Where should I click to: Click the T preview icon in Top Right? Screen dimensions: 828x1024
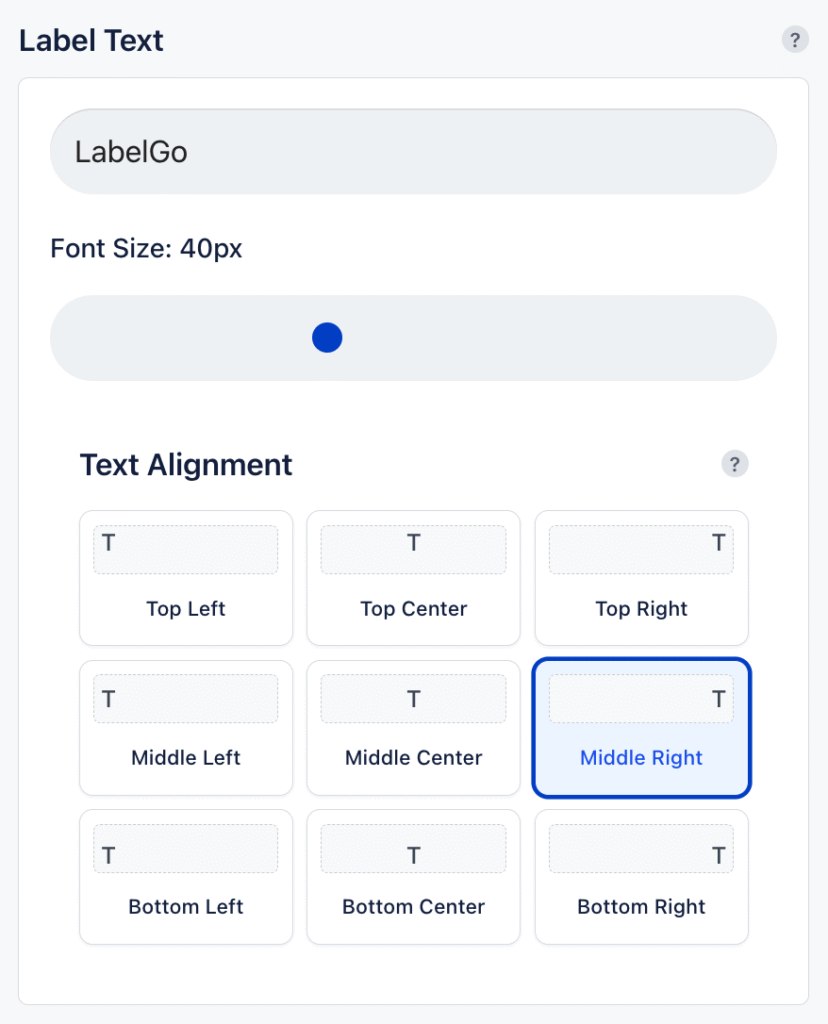point(718,543)
